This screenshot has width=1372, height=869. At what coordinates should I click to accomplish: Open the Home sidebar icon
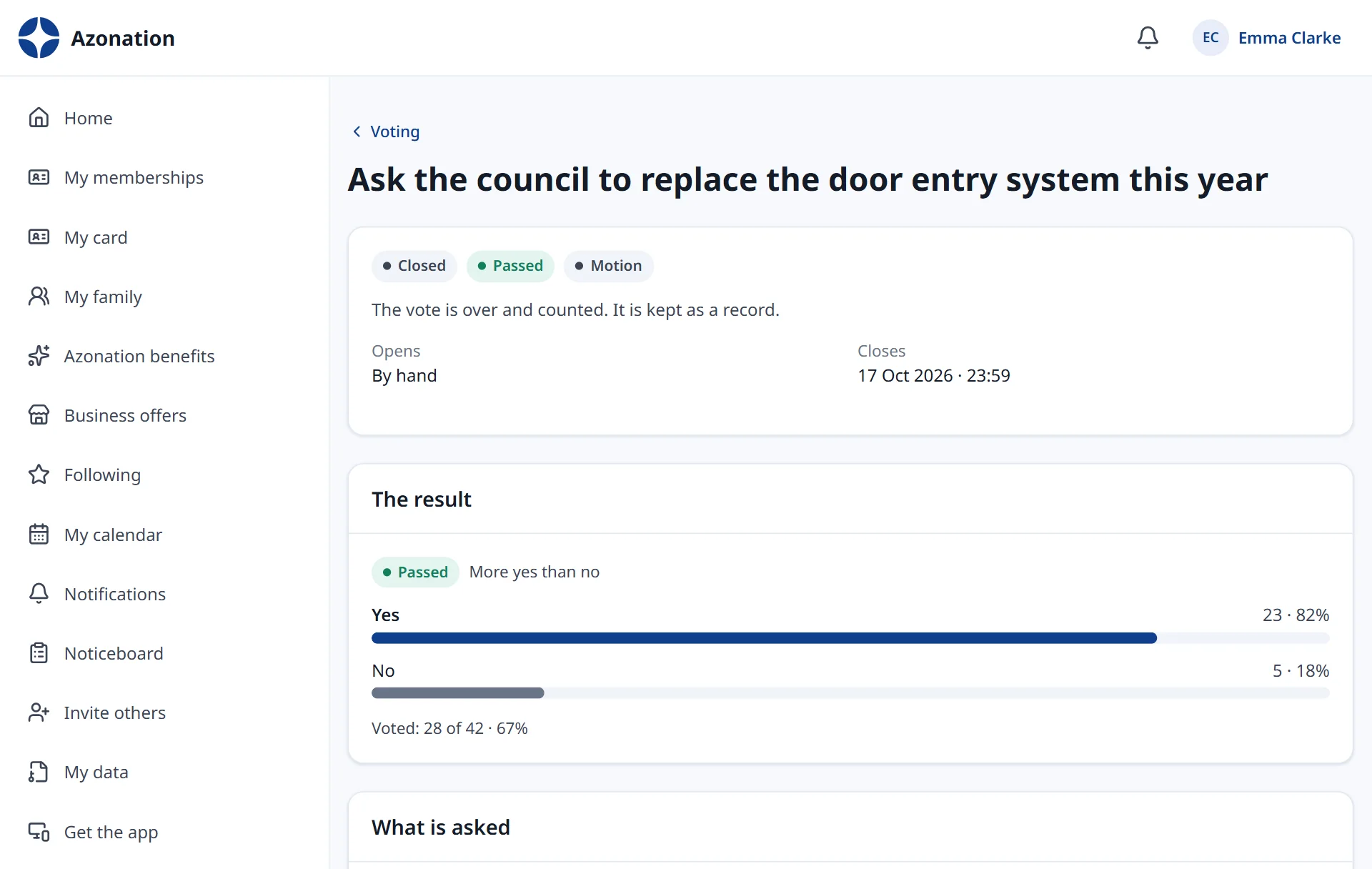coord(39,118)
